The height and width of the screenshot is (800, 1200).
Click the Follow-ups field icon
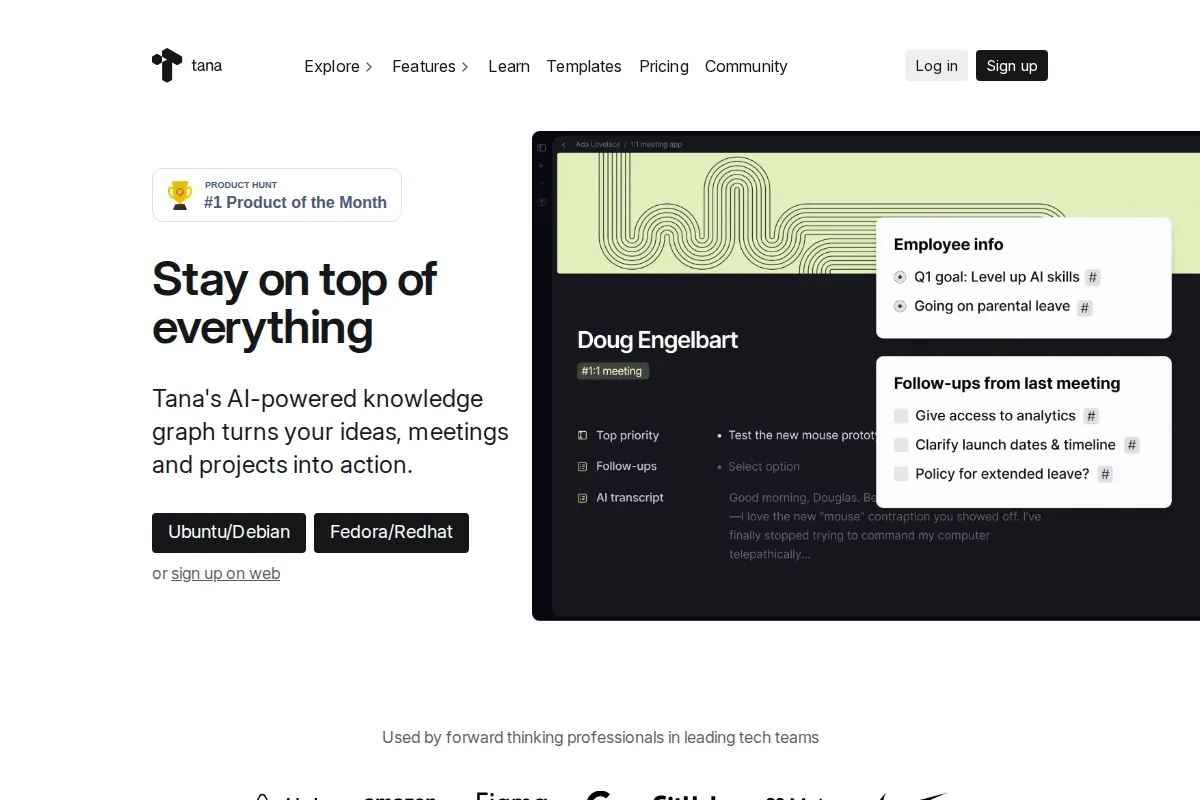(582, 467)
